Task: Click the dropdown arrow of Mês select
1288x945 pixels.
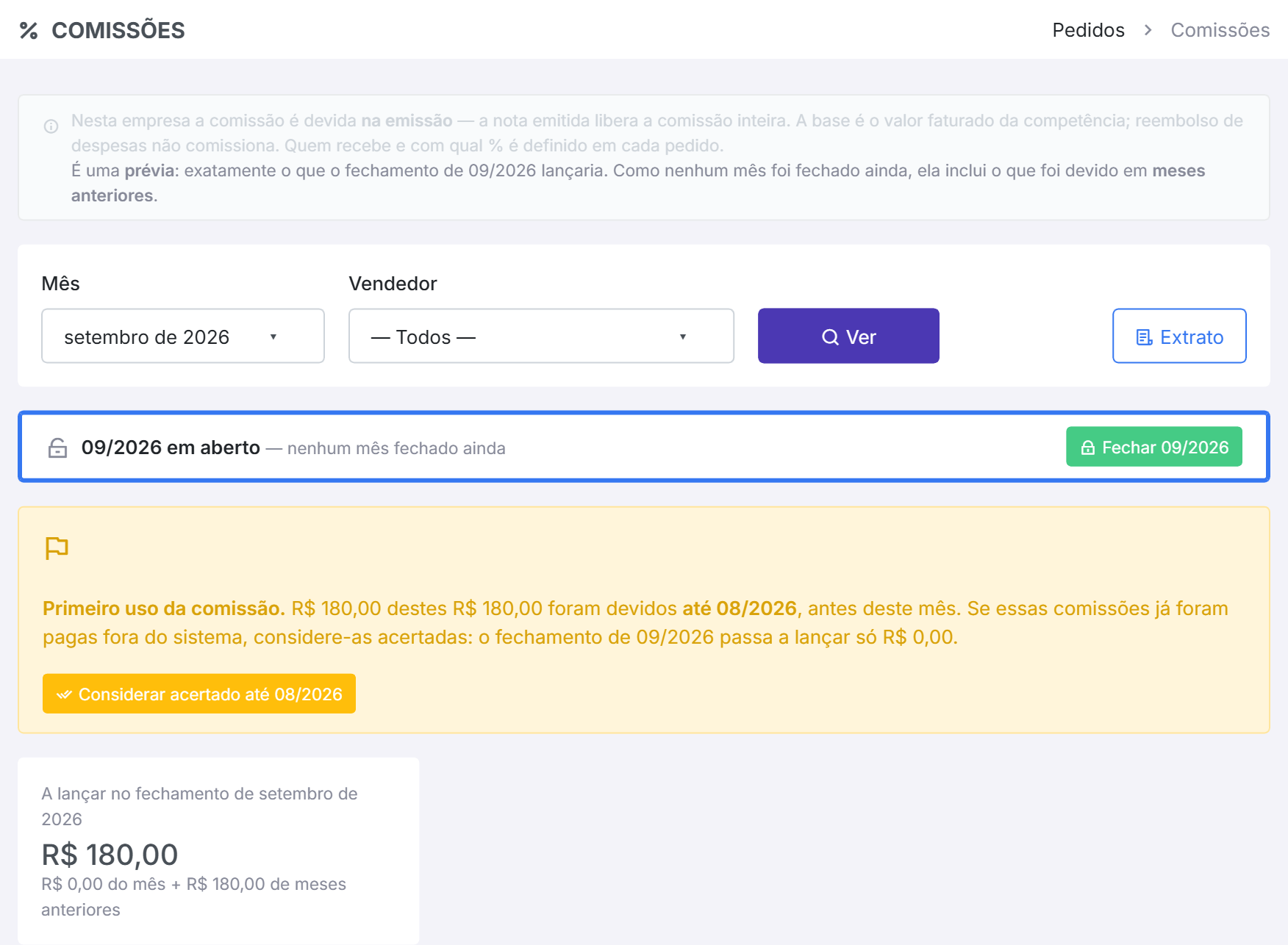Action: [x=273, y=337]
